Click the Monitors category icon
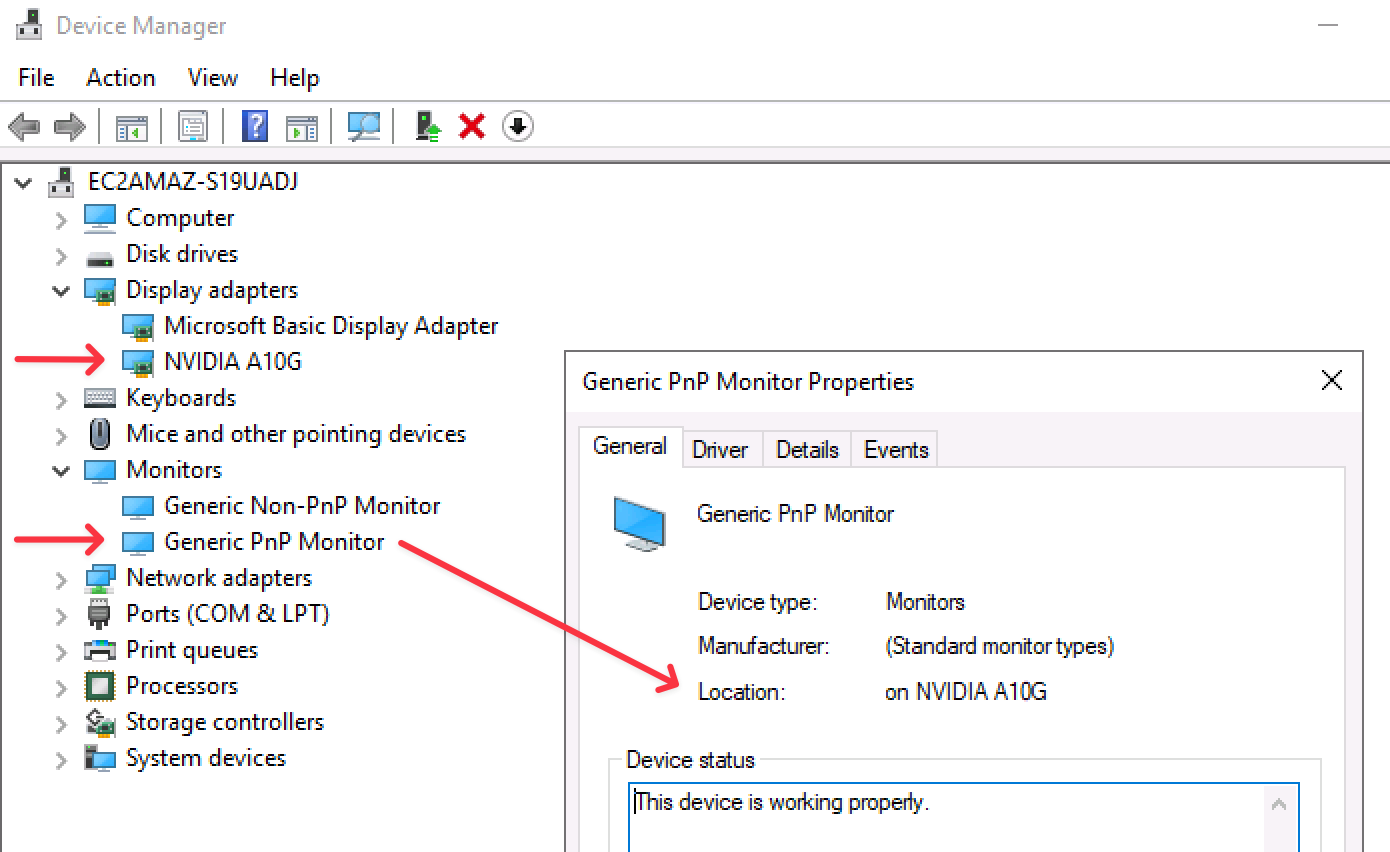The width and height of the screenshot is (1390, 852). tap(100, 470)
